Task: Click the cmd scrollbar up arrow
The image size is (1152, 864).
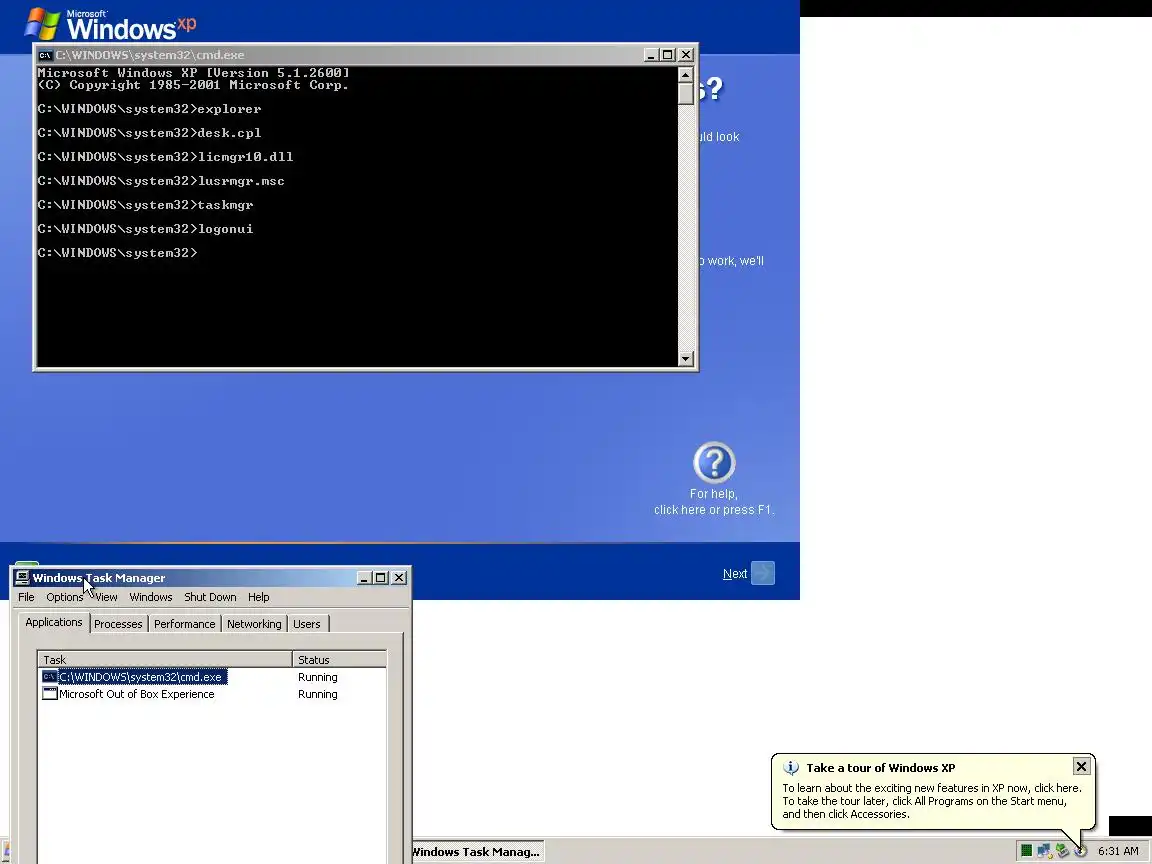Action: point(685,75)
